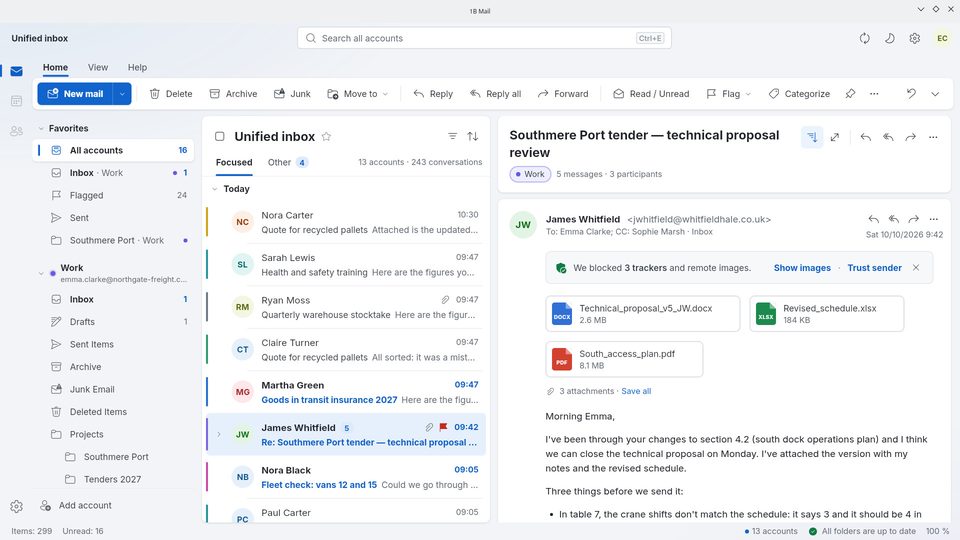Click the Categorize button
Image resolution: width=960 pixels, height=540 pixels.
(x=799, y=94)
